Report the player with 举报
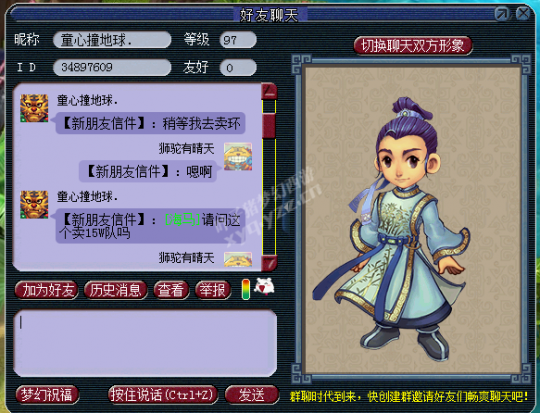540x413 pixels. 213,290
